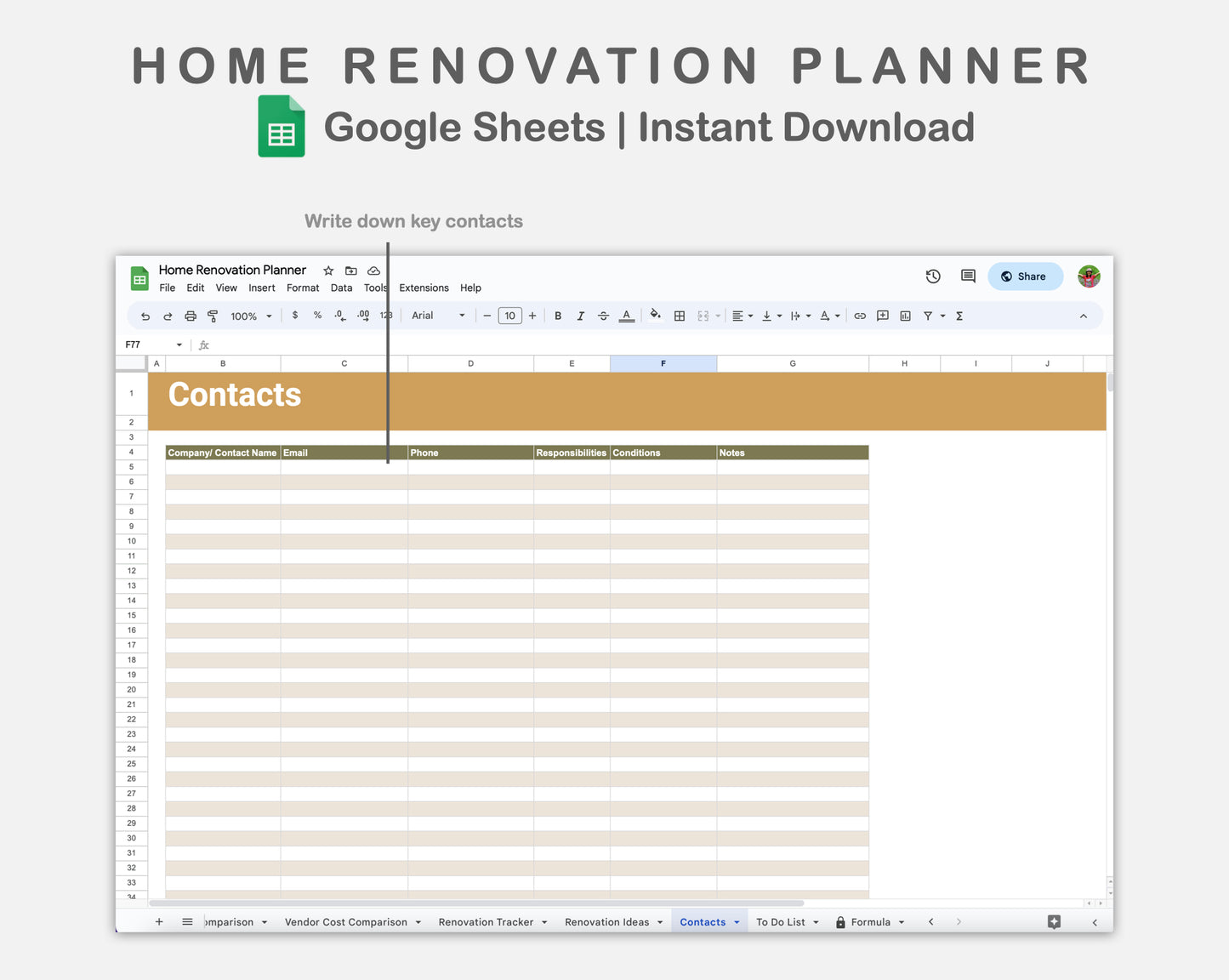Open the Contacts sheet tab menu

pyautogui.click(x=737, y=921)
